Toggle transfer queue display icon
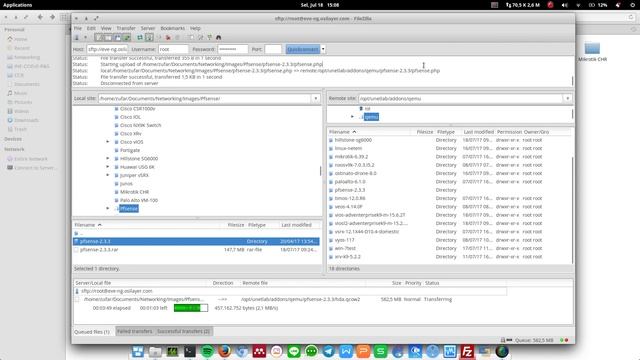The width and height of the screenshot is (640, 360). tap(127, 38)
